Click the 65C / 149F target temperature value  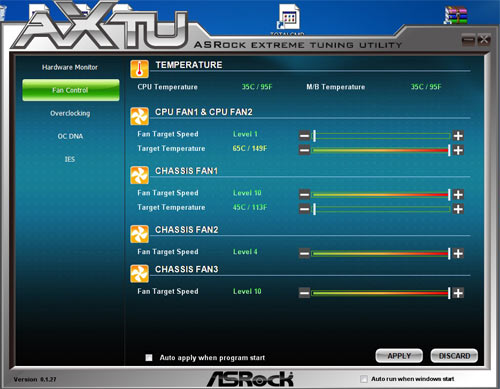(250, 148)
